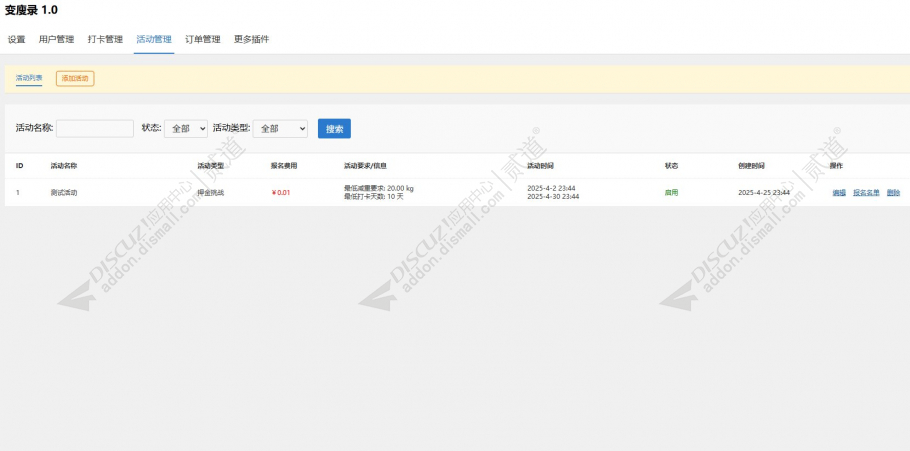Viewport: 910px width, 451px height.
Task: Click the 报名费用 column header
Action: tap(284, 166)
